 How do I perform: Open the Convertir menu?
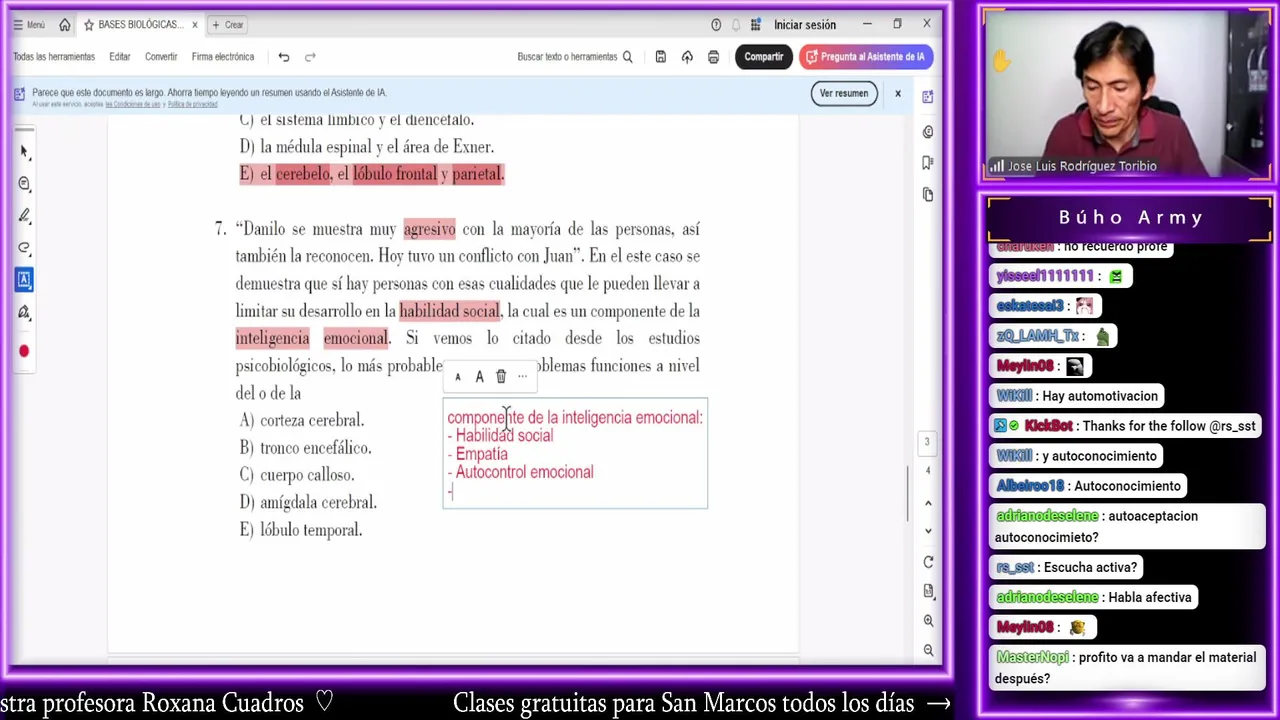pos(161,57)
